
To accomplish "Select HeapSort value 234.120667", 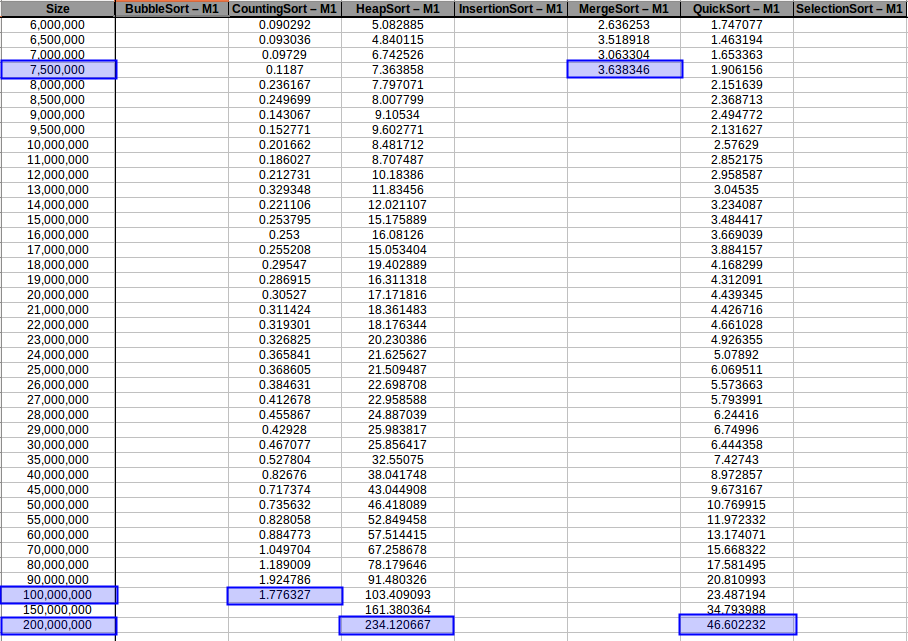I will click(x=398, y=625).
